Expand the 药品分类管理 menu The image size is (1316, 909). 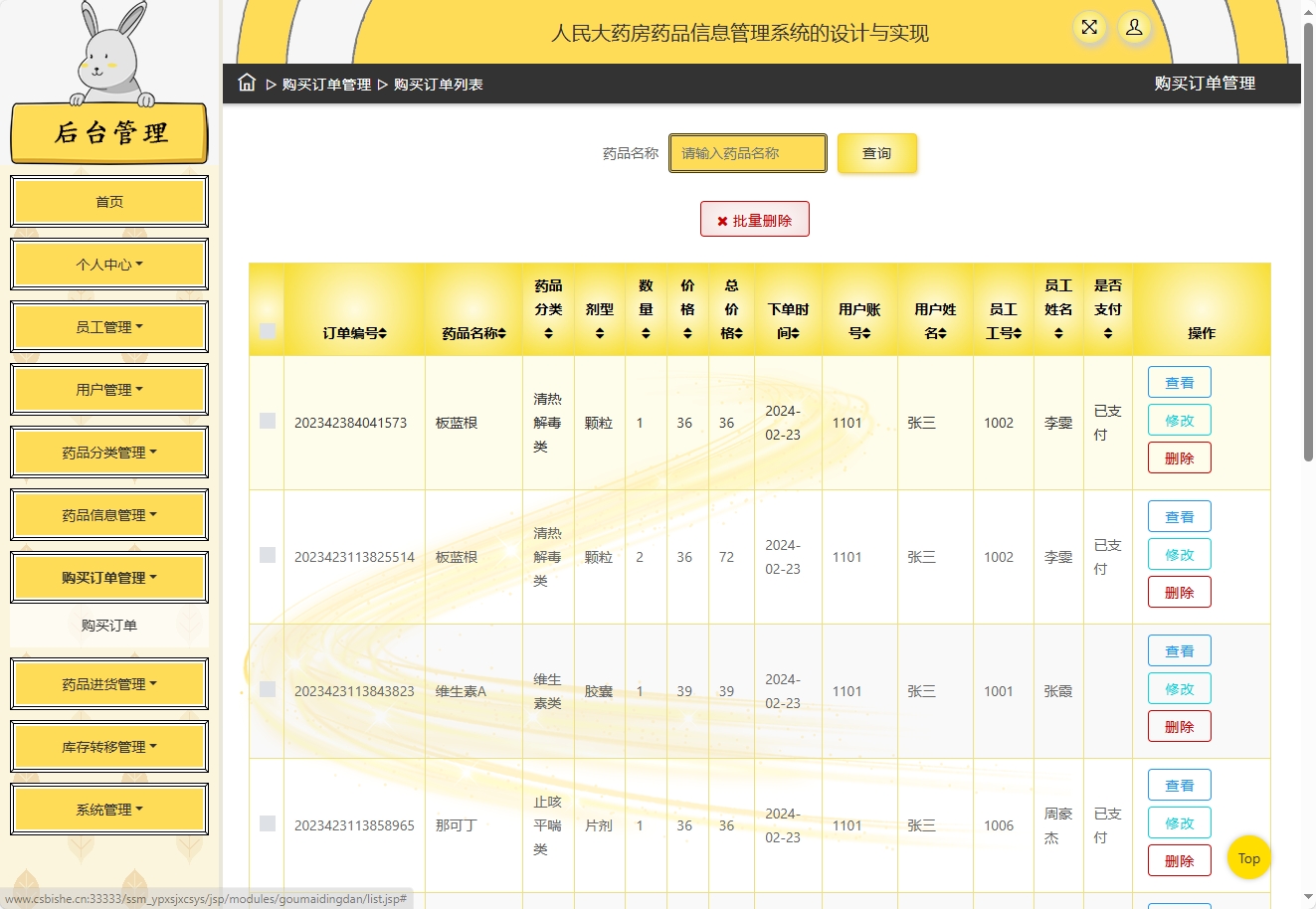click(x=108, y=452)
